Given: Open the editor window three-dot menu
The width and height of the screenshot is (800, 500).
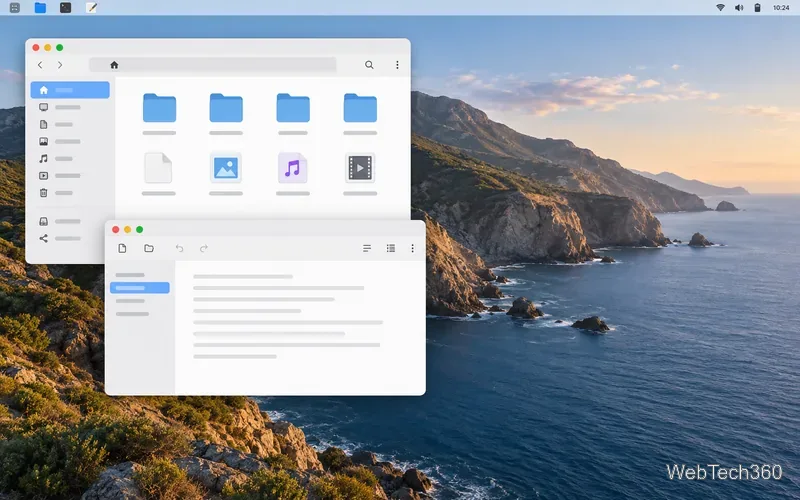Looking at the screenshot, I should pyautogui.click(x=412, y=248).
